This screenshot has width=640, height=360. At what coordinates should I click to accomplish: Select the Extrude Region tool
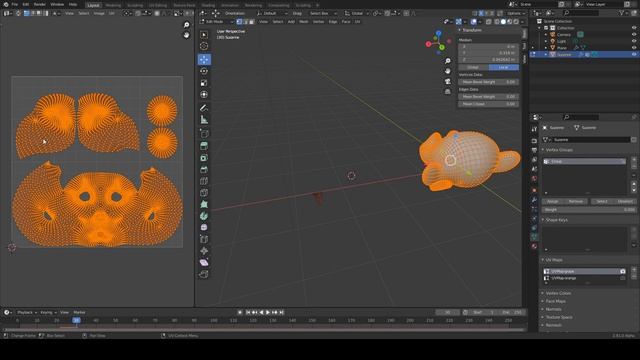click(204, 146)
